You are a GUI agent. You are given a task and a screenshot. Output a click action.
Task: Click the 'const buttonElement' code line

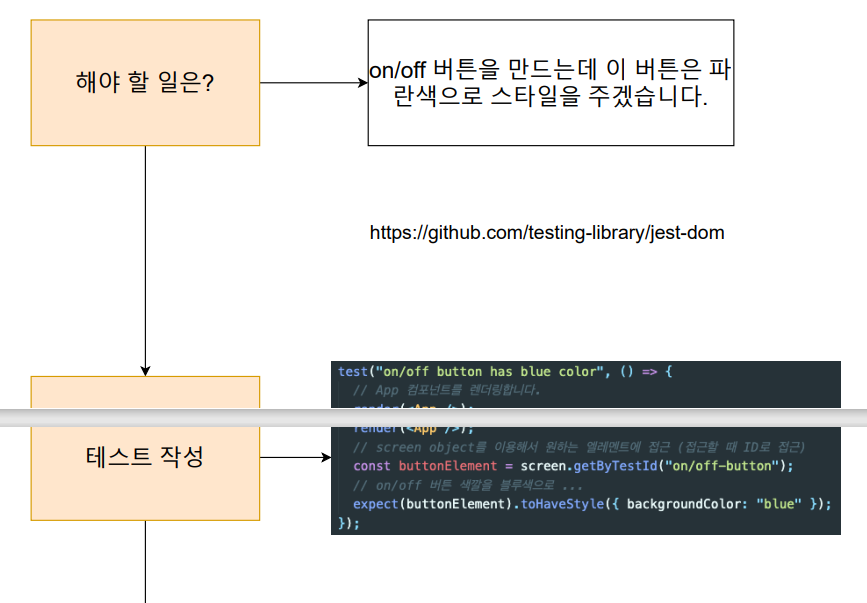click(x=573, y=466)
